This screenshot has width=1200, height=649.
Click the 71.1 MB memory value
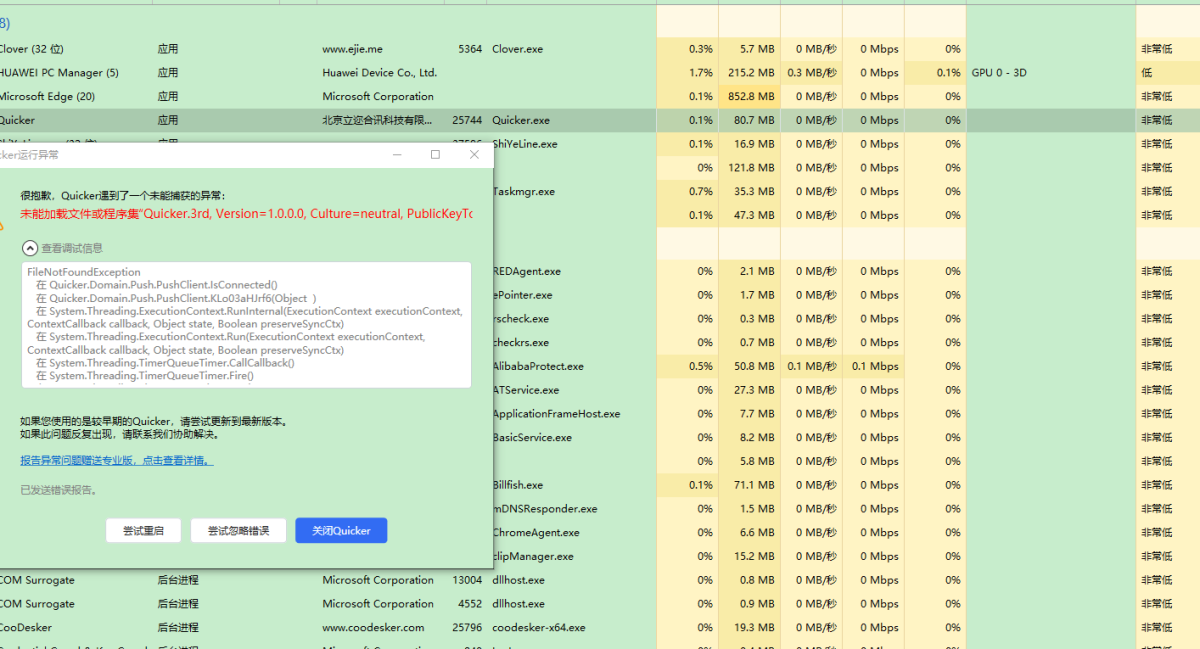(x=754, y=485)
